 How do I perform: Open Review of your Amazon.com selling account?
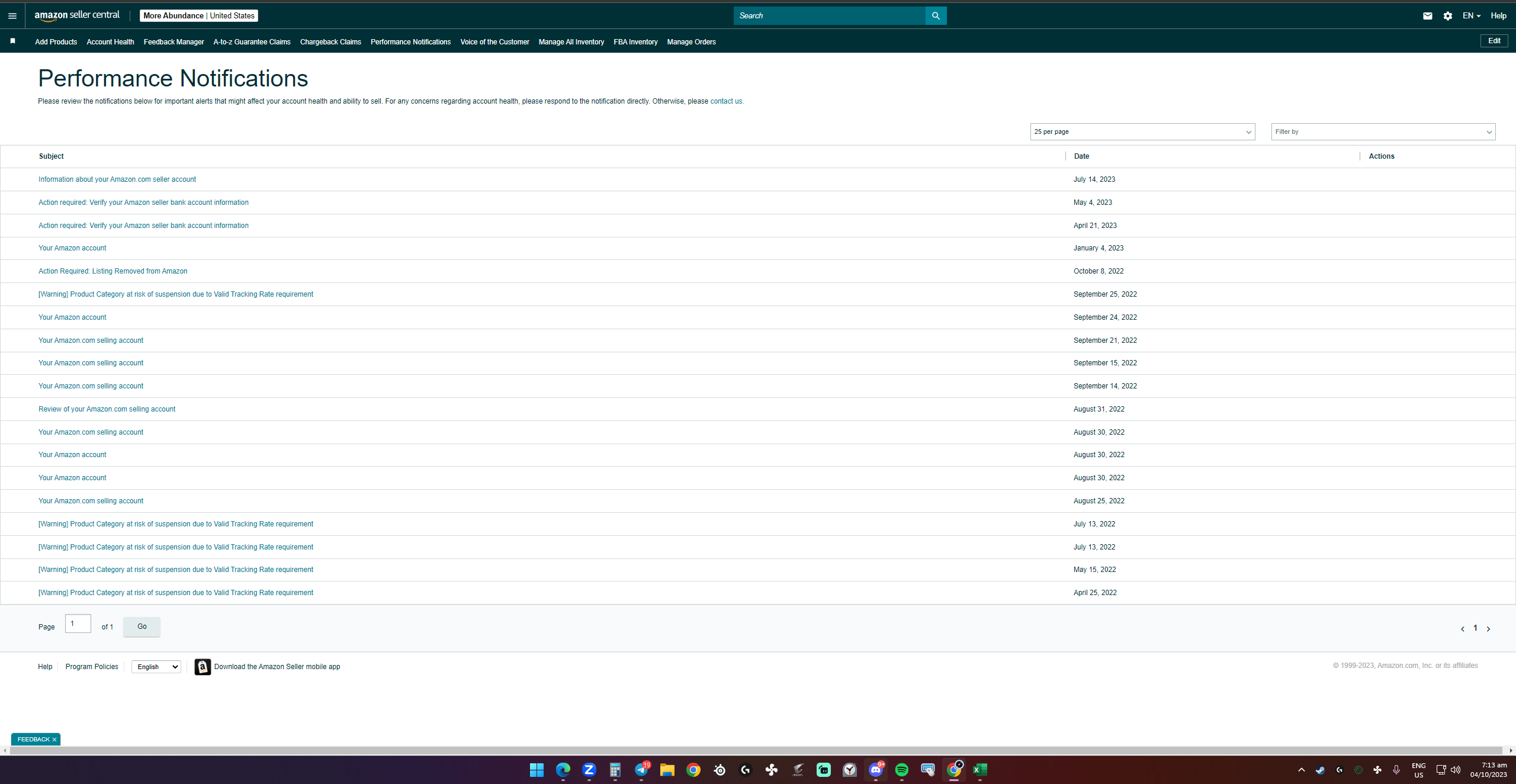pyautogui.click(x=107, y=409)
